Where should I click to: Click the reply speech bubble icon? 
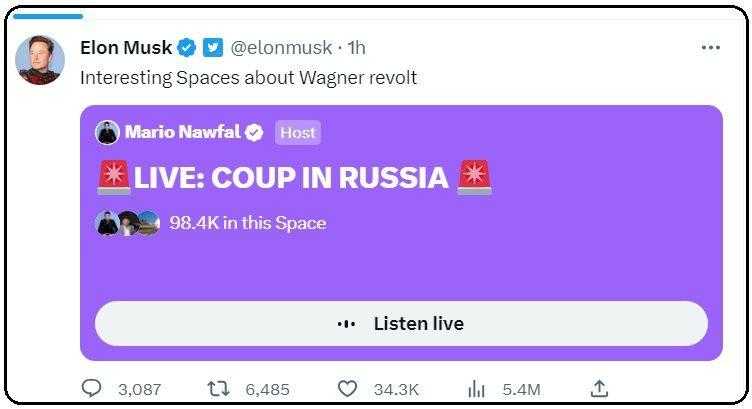[90, 388]
